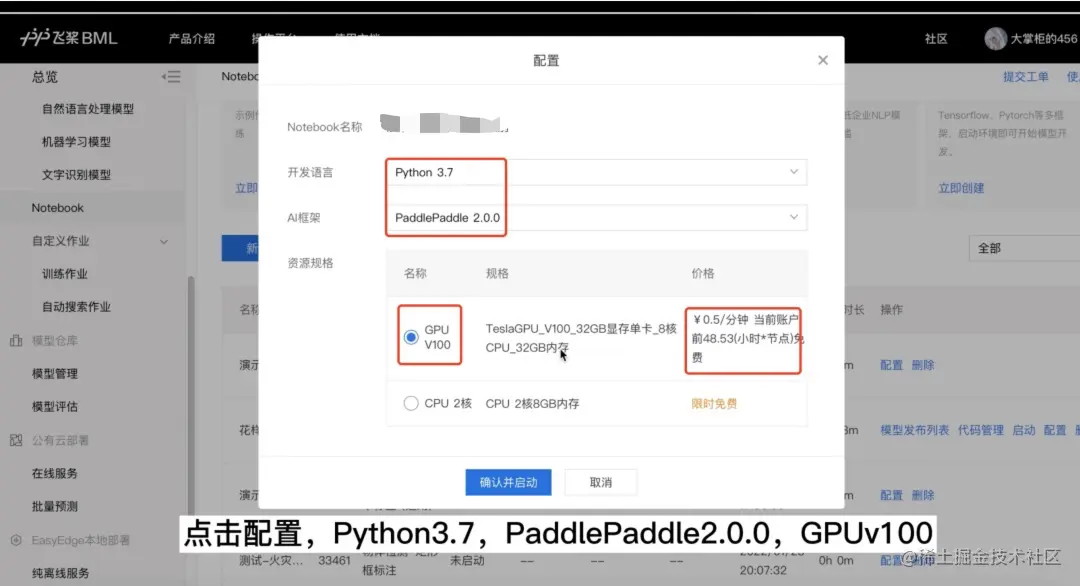The image size is (1080, 586).
Task: Click the 取消 button
Action: pyautogui.click(x=601, y=482)
